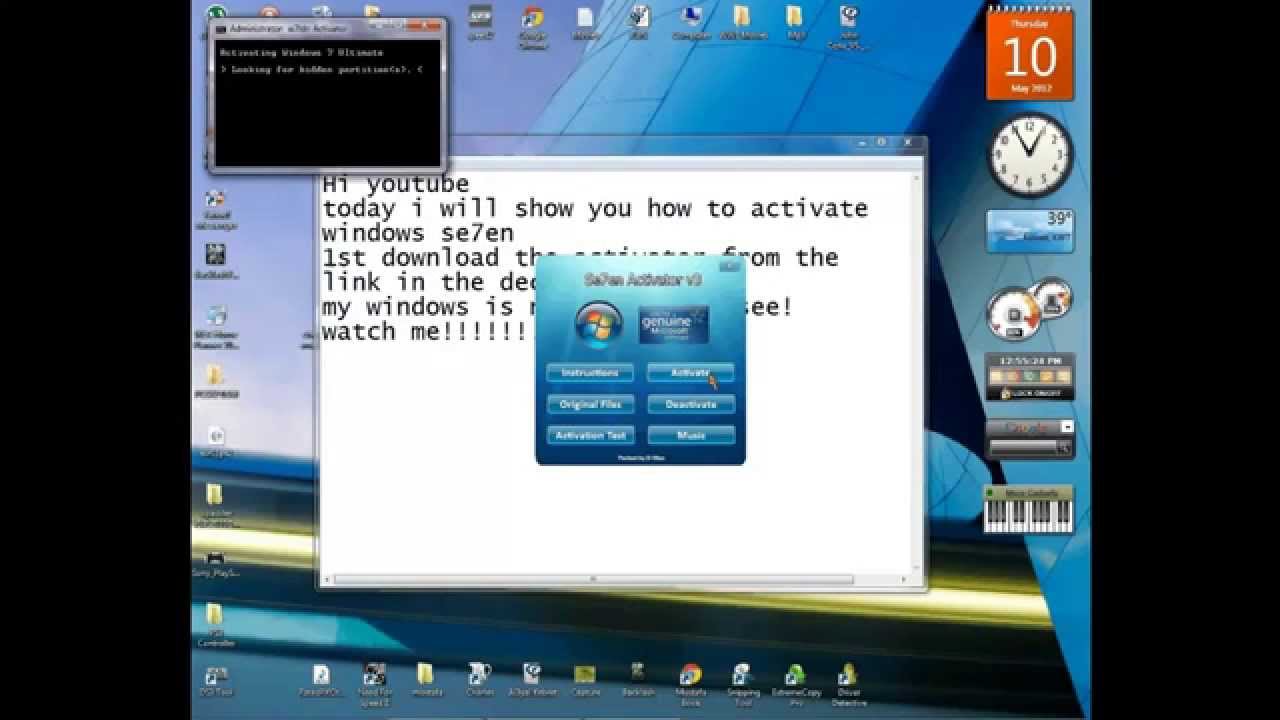The width and height of the screenshot is (1280, 720).
Task: Click the Deactivate button in Se7en Activator
Action: coord(691,404)
